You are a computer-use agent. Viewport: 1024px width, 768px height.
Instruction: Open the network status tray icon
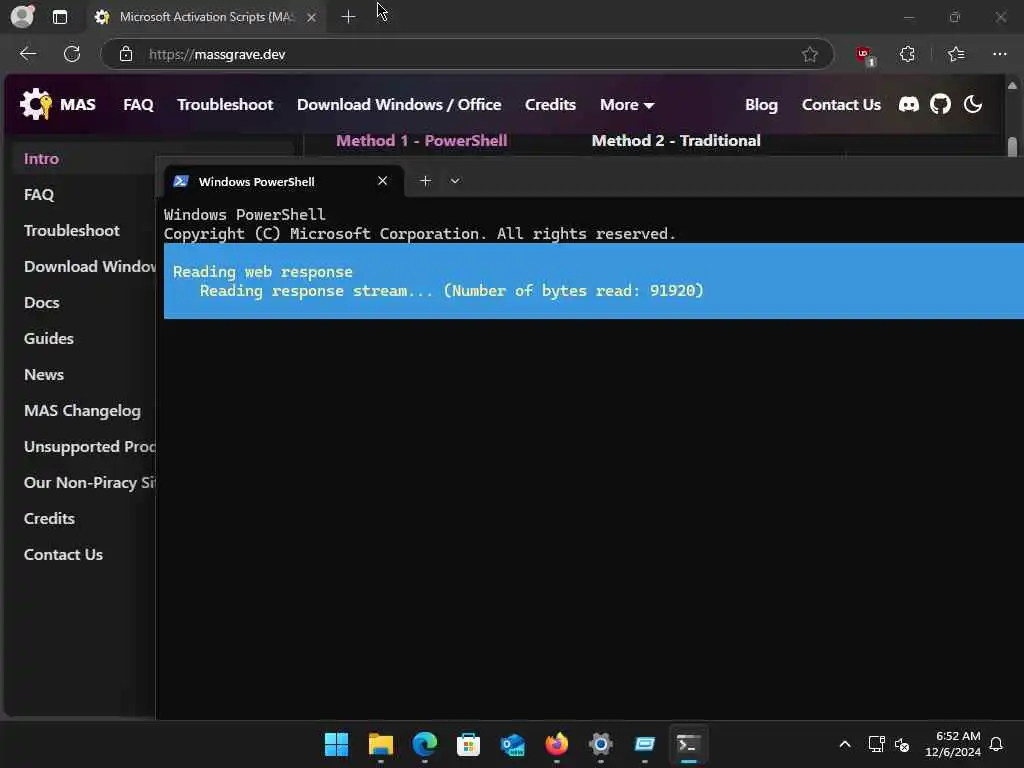(876, 744)
